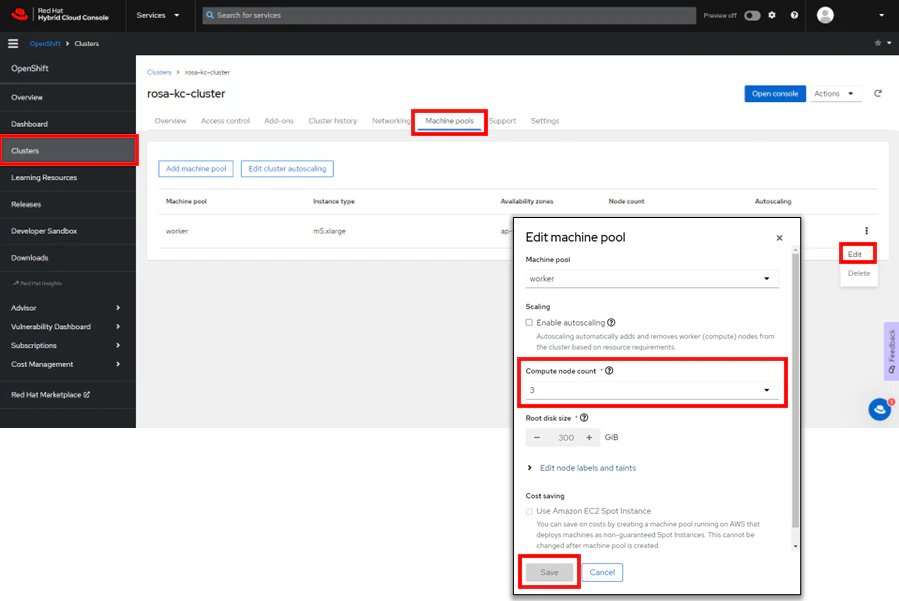Viewport: 899px width, 601px height.
Task: Click Edit cluster autoscaling button
Action: 287,169
